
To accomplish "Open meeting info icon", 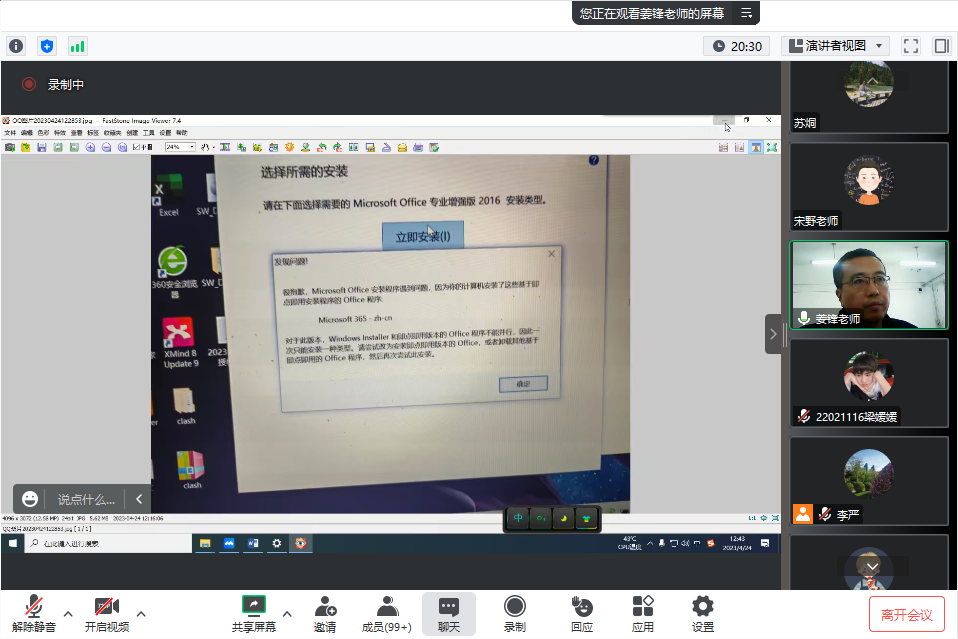I will point(16,46).
